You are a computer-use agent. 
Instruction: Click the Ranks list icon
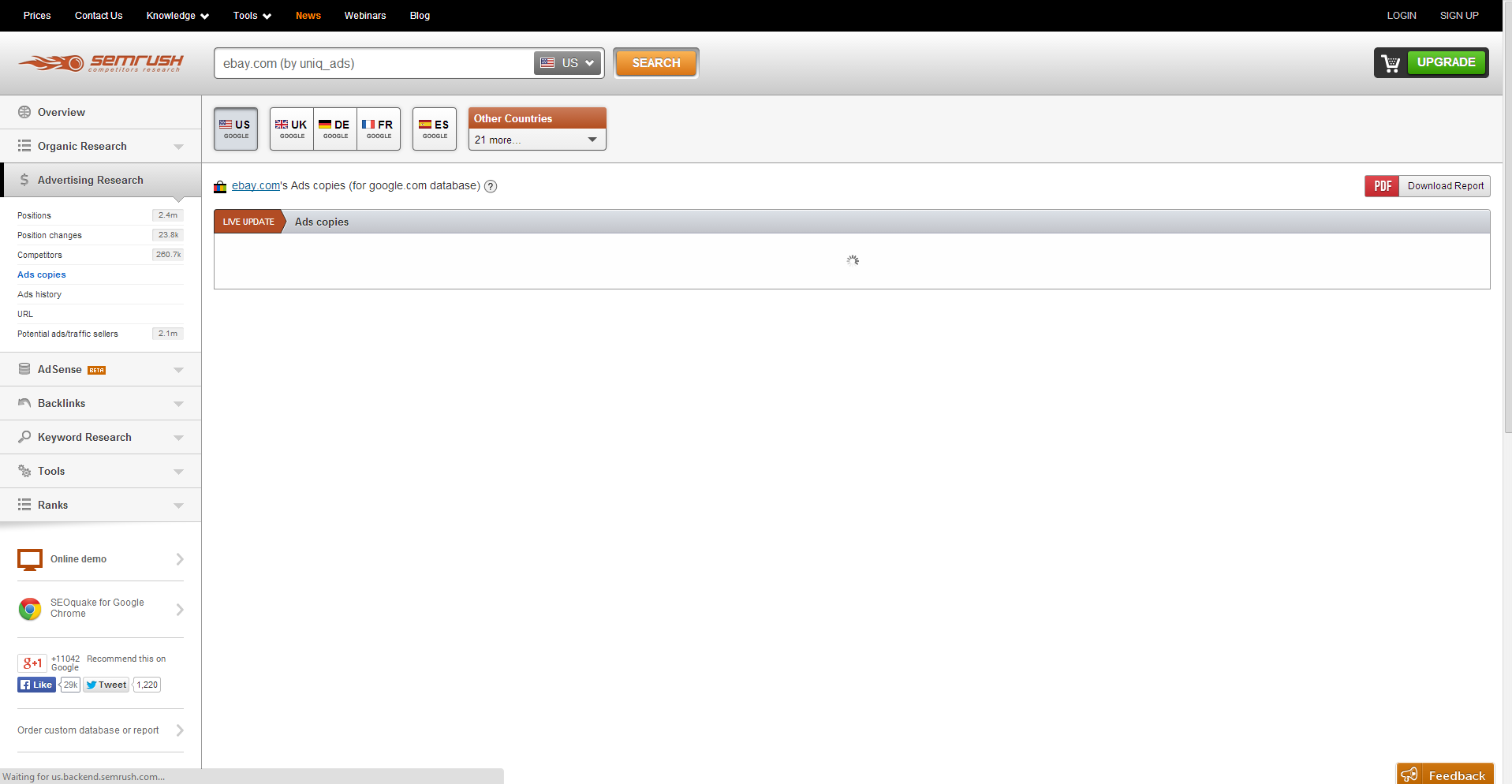(x=24, y=505)
